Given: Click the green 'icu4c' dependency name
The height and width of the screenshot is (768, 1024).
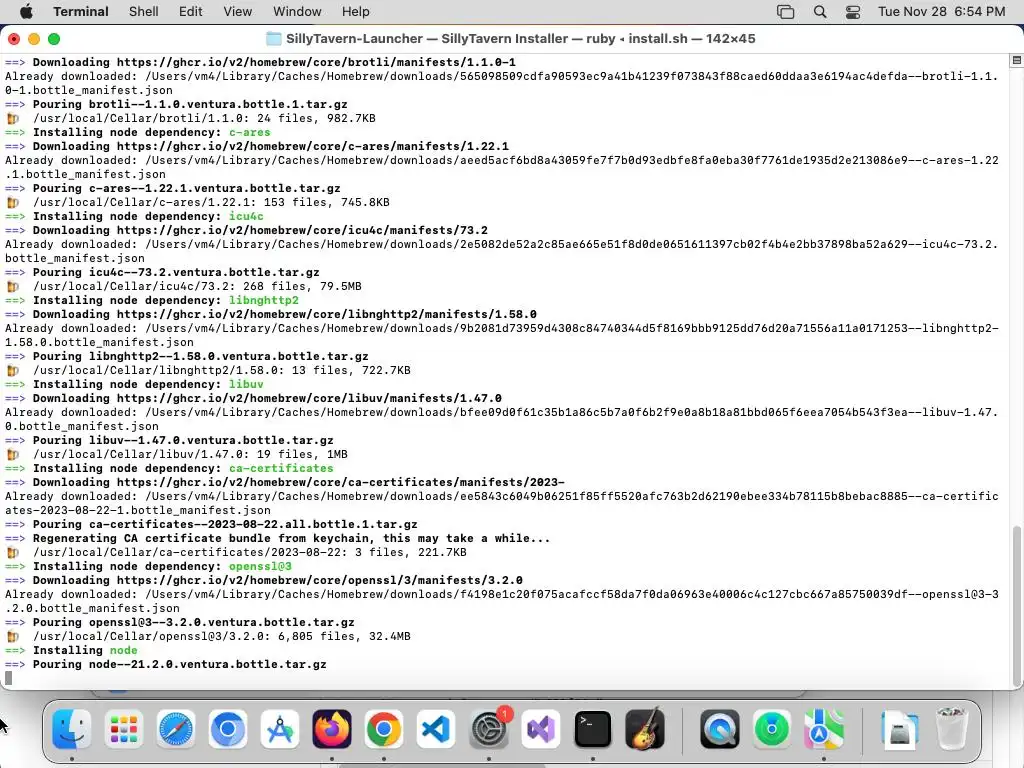Looking at the screenshot, I should (246, 216).
